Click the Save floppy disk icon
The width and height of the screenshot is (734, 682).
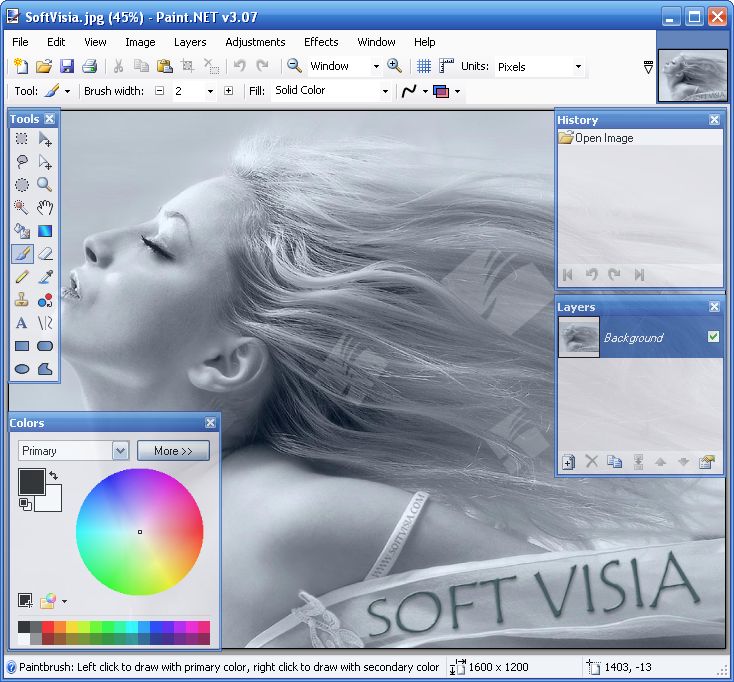point(67,66)
